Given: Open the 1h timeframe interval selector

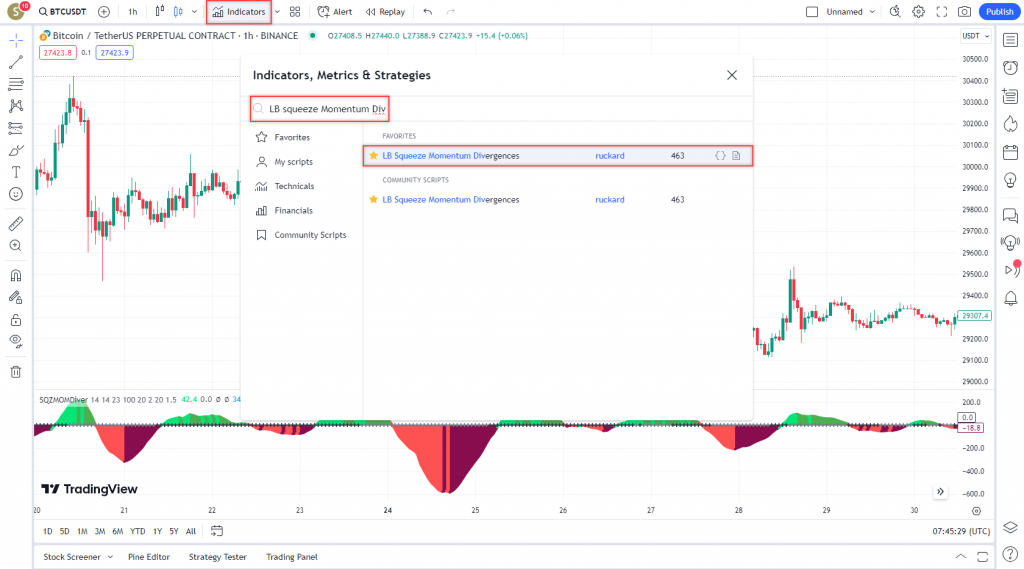Looking at the screenshot, I should pyautogui.click(x=133, y=12).
